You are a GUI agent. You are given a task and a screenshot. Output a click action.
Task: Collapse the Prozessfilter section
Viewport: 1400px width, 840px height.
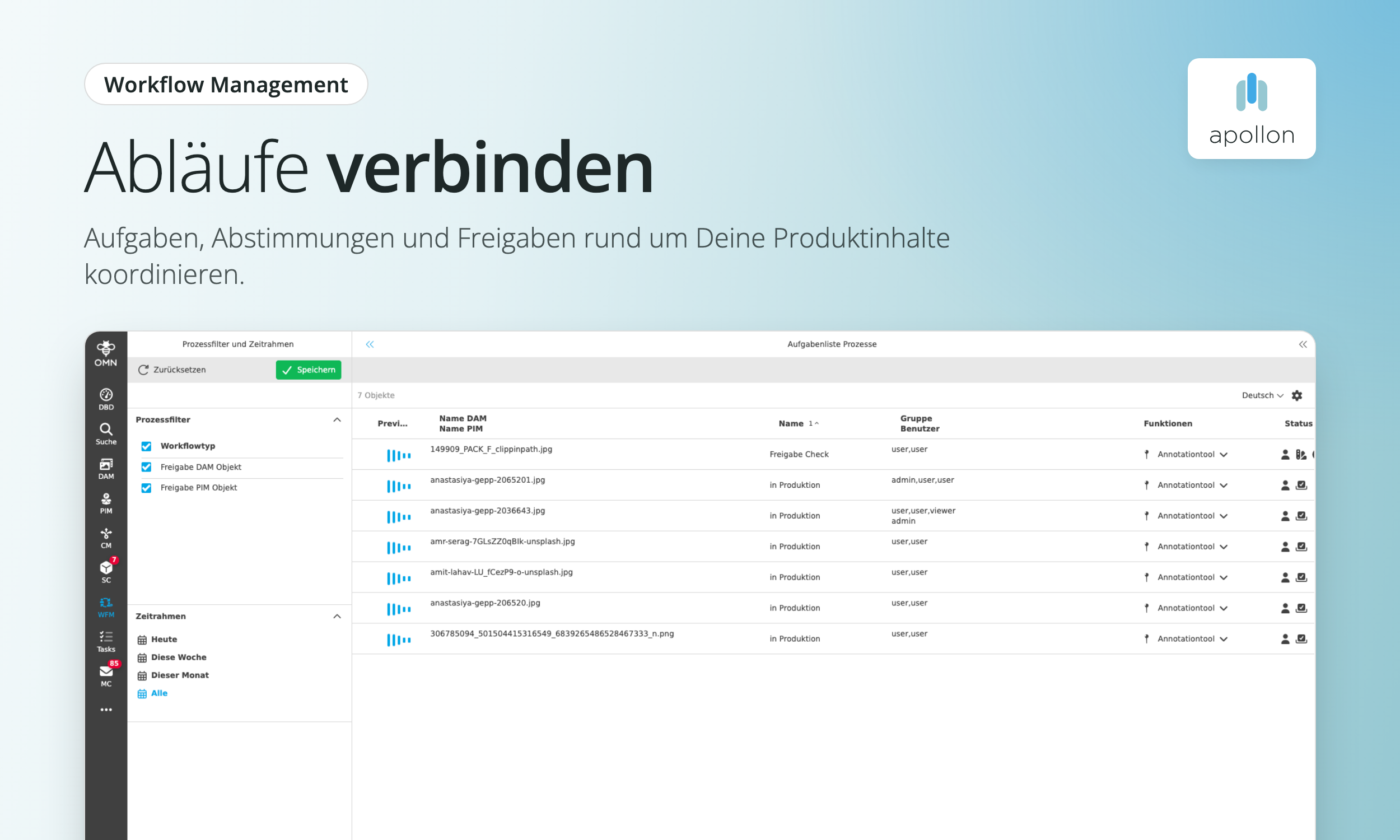337,419
